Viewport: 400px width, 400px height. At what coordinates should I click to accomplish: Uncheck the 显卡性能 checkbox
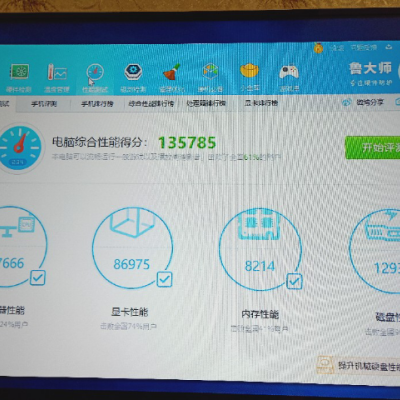164,279
